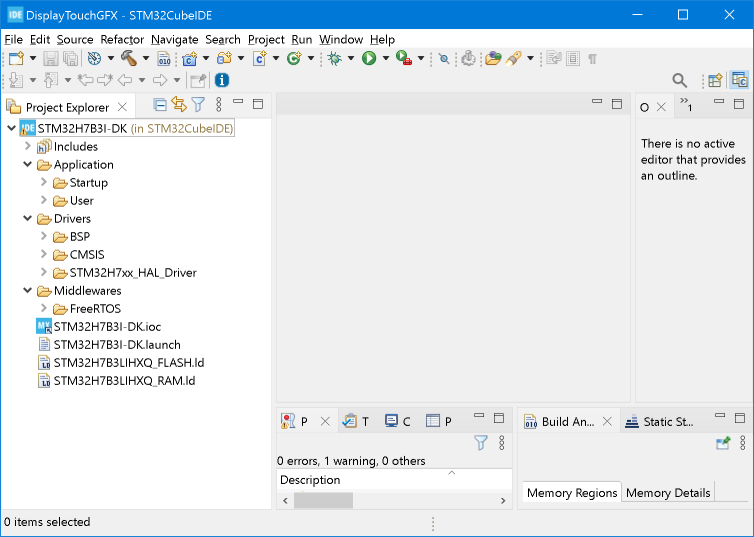
Task: Click the Run with toolbox icon
Action: (403, 58)
